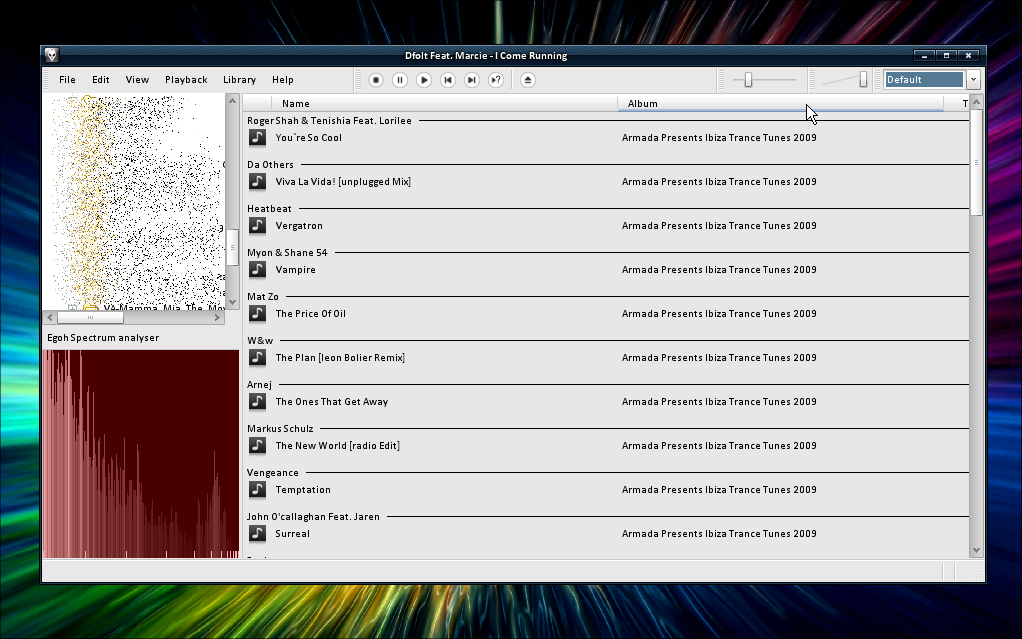Sort by the Album column header

pyautogui.click(x=643, y=103)
